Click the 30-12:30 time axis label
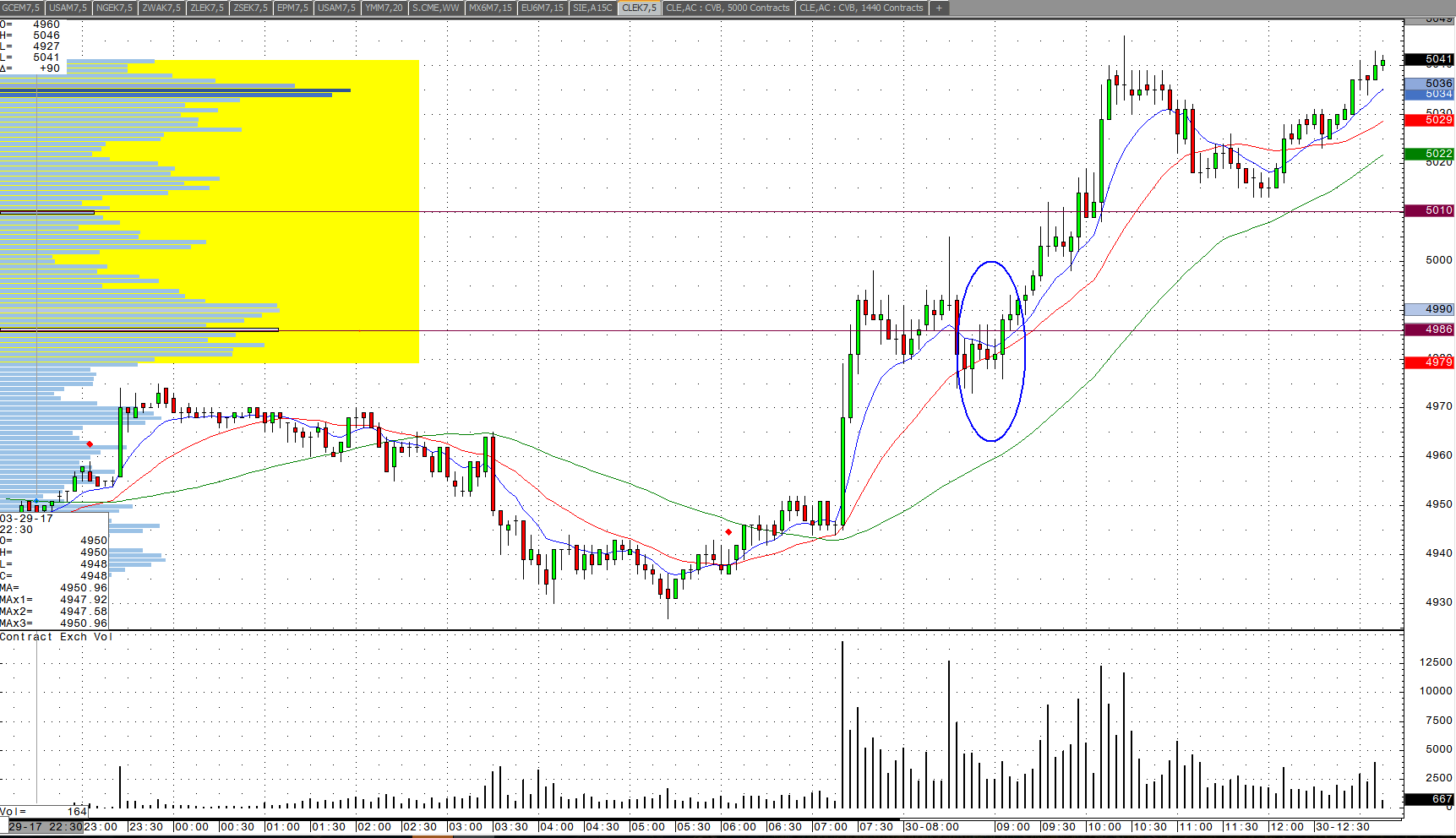Viewport: 1456px width, 838px height. 1342,827
